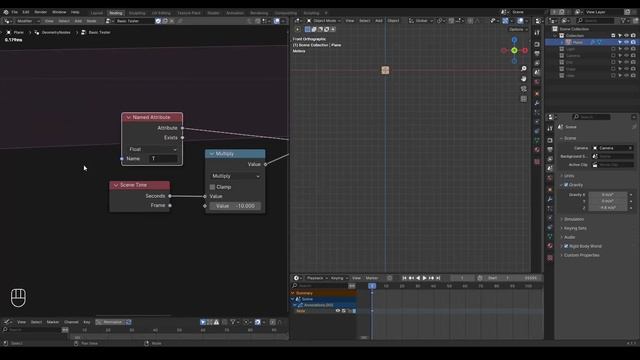This screenshot has width=640, height=360.
Task: Click the red X axis gizmo ball
Action: pyautogui.click(x=525, y=51)
